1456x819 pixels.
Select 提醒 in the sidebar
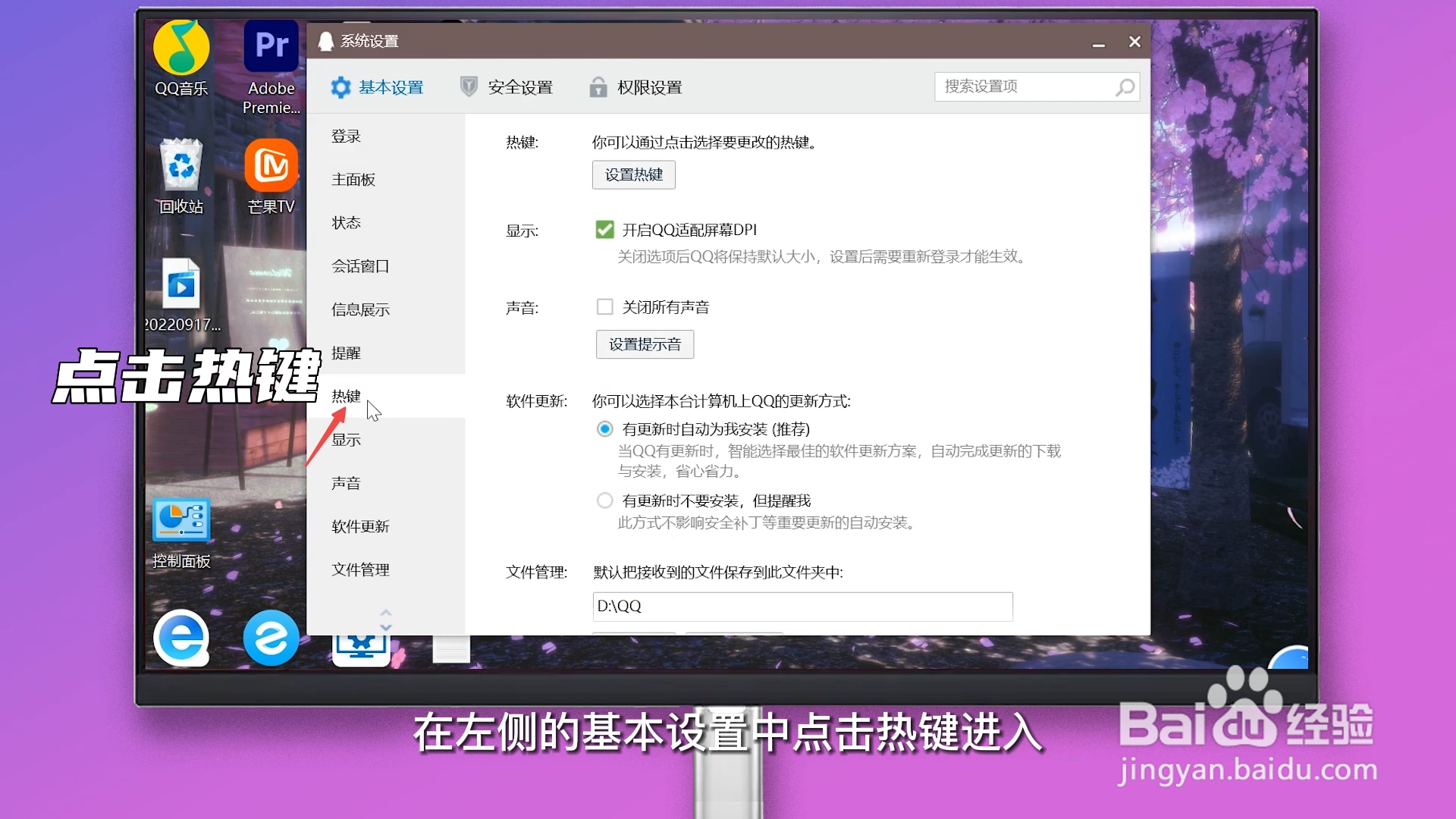tap(385, 353)
